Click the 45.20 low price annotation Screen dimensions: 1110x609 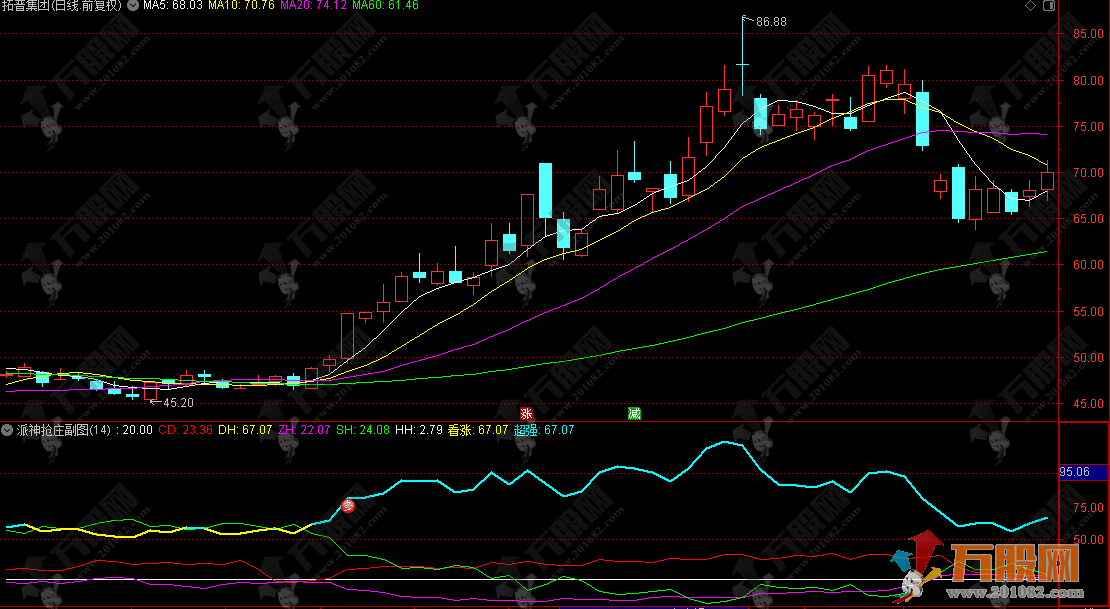[177, 403]
